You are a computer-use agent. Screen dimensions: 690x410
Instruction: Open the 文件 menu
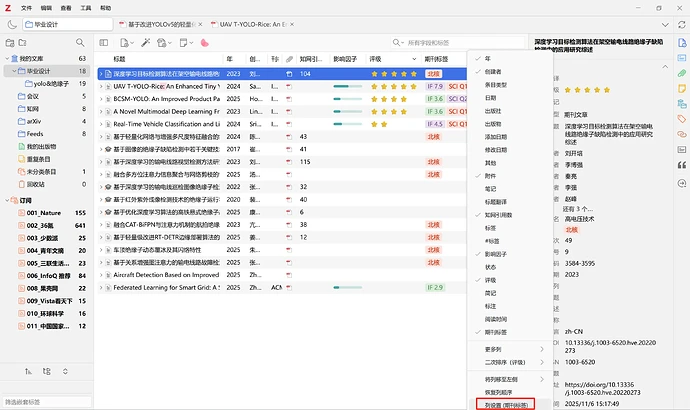(x=26, y=8)
